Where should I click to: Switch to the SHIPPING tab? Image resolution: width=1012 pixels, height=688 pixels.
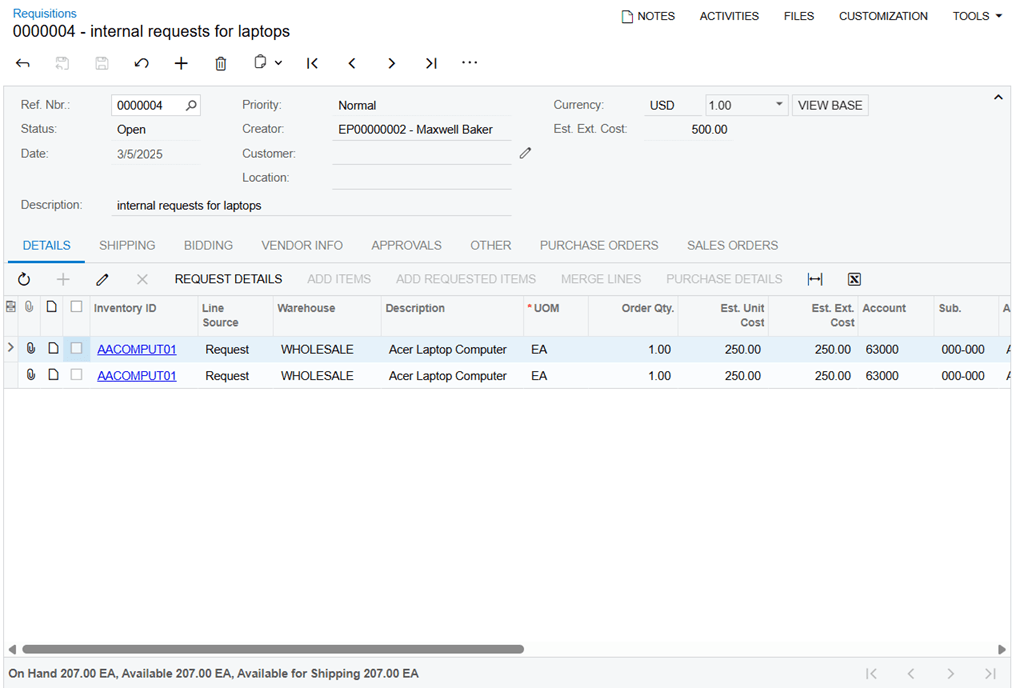[x=127, y=245]
